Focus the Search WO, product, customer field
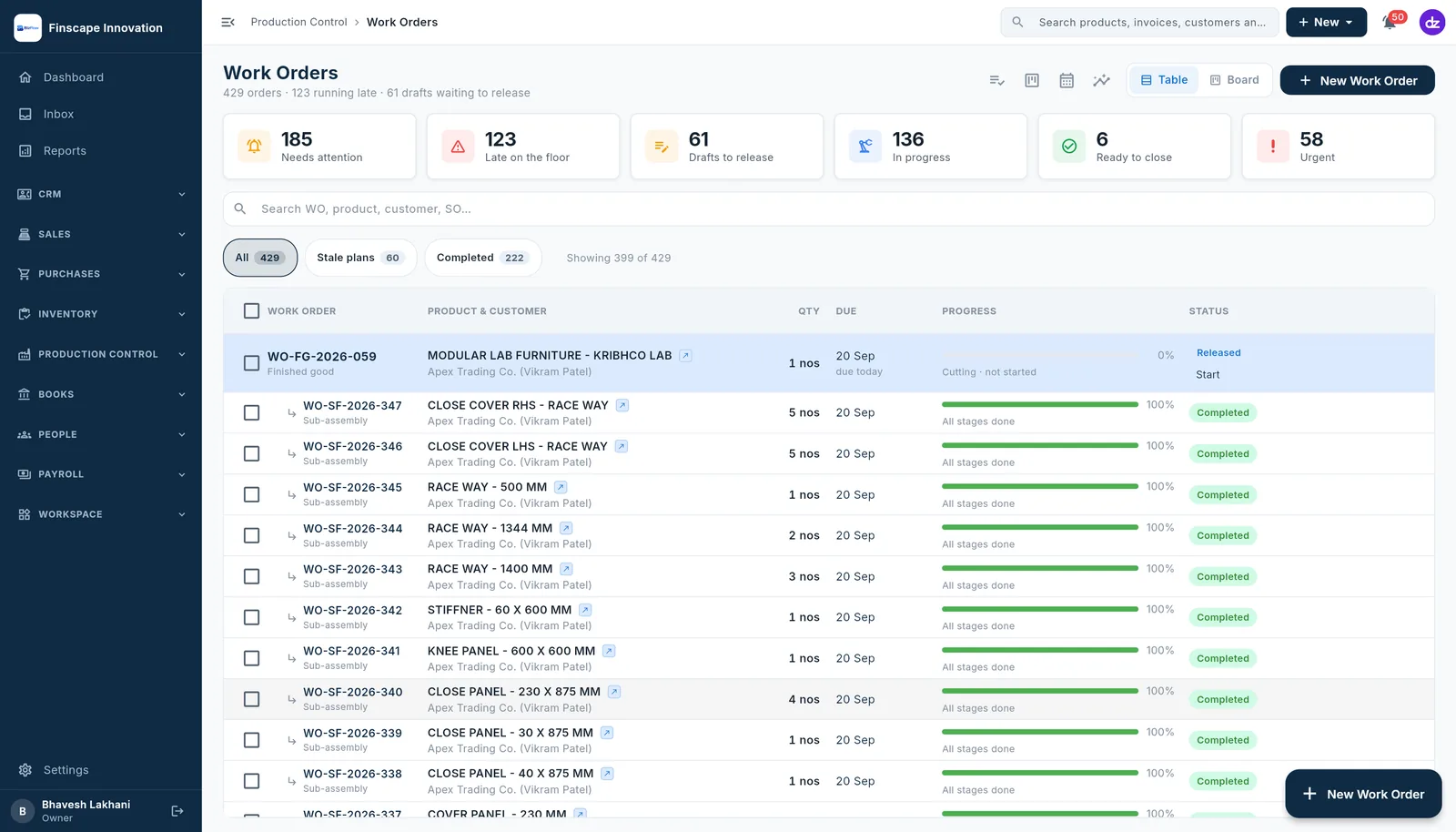Image resolution: width=1456 pixels, height=832 pixels. 828,208
